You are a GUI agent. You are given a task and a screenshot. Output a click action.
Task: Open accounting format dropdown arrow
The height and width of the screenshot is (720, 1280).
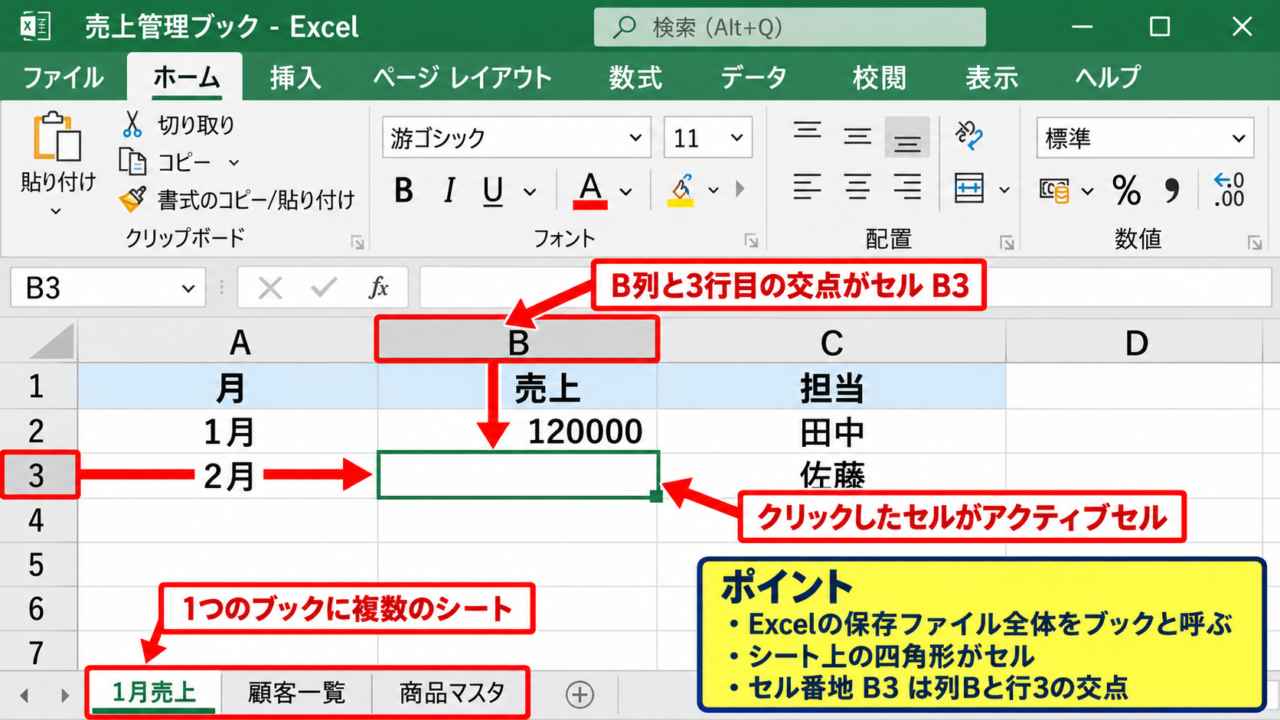[x=1087, y=190]
